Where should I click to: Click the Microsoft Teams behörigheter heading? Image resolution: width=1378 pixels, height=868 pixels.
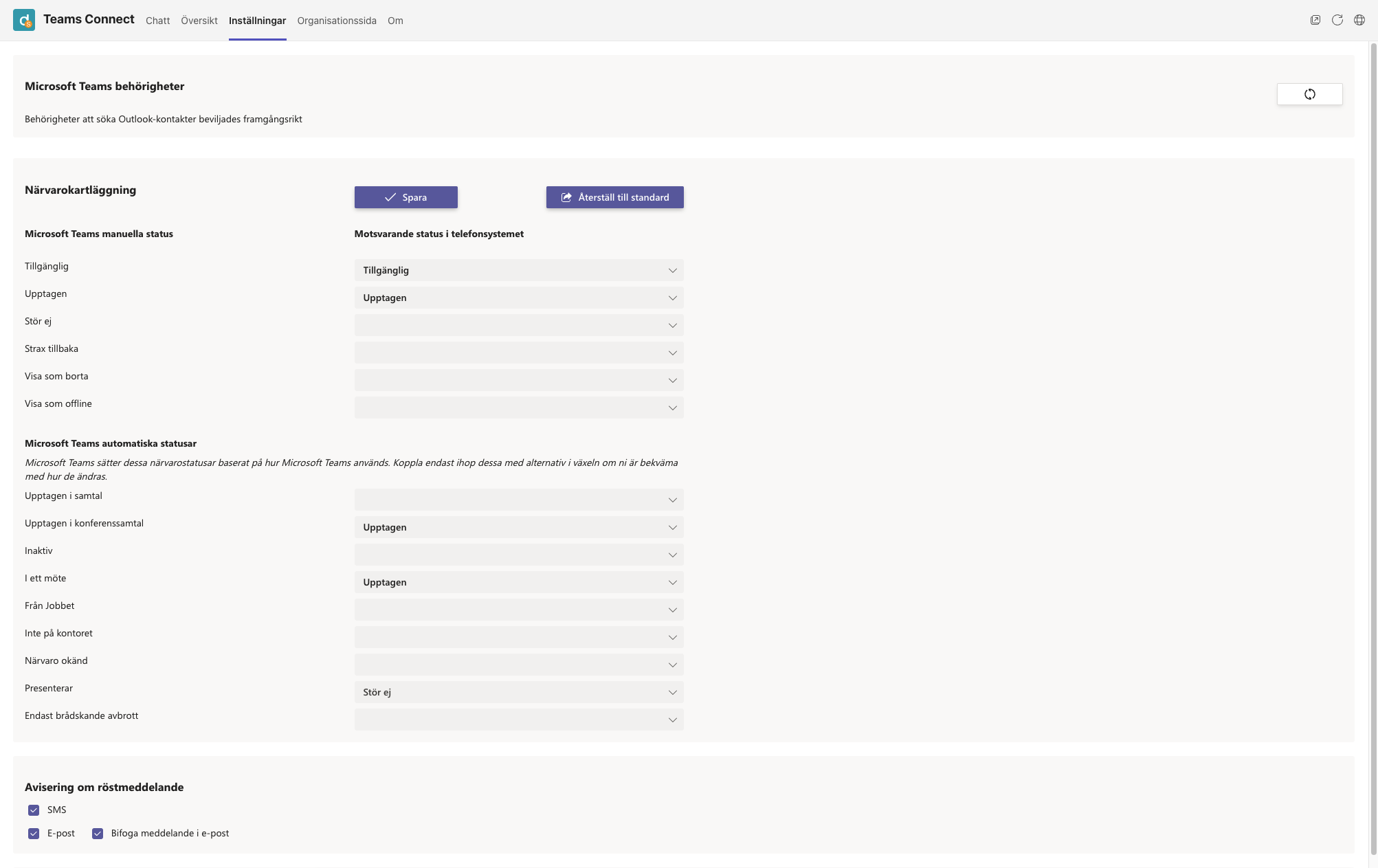(104, 87)
